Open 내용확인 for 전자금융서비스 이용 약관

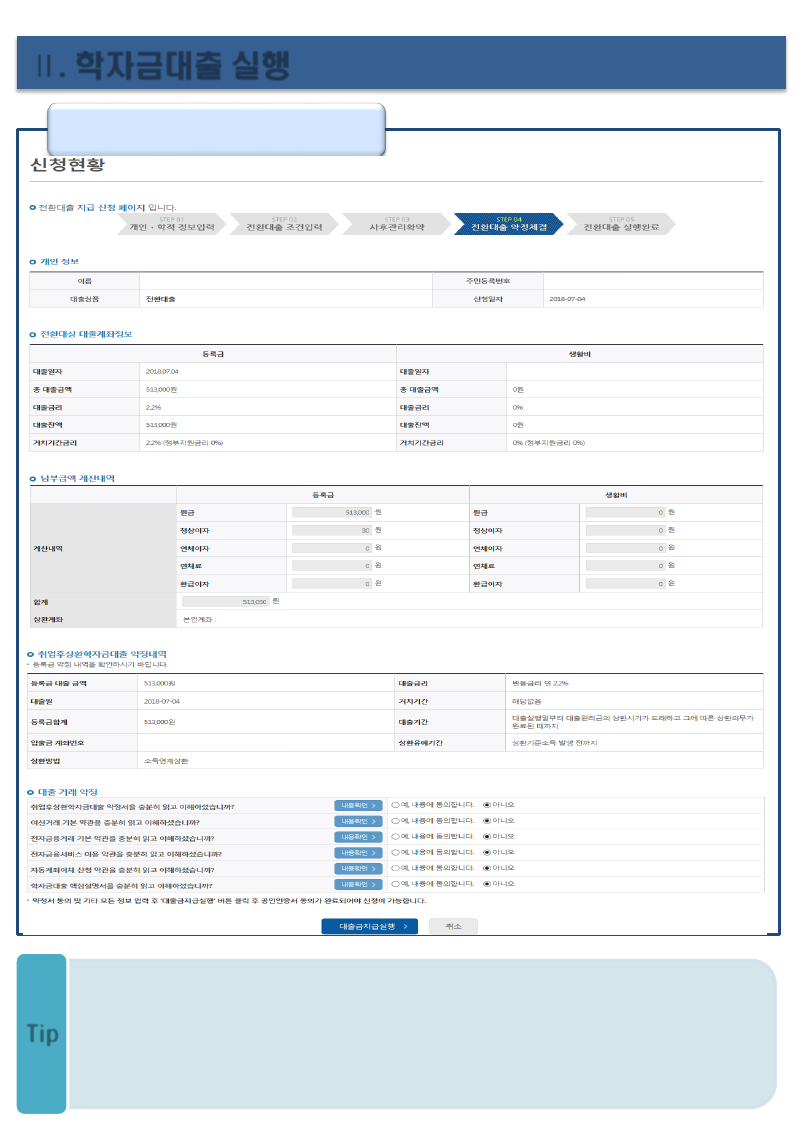point(358,853)
